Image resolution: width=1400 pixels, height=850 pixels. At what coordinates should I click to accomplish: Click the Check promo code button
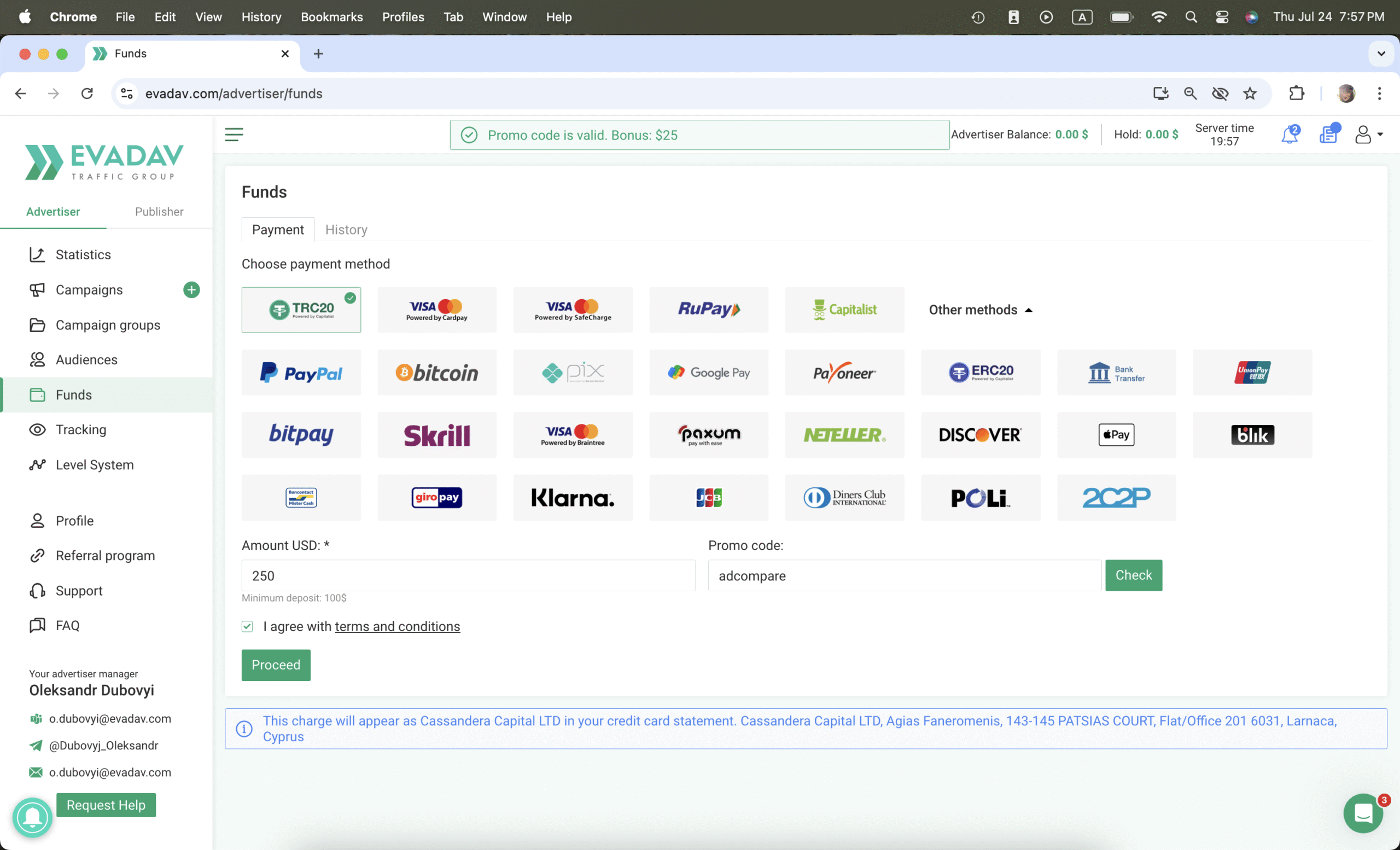[x=1133, y=575]
